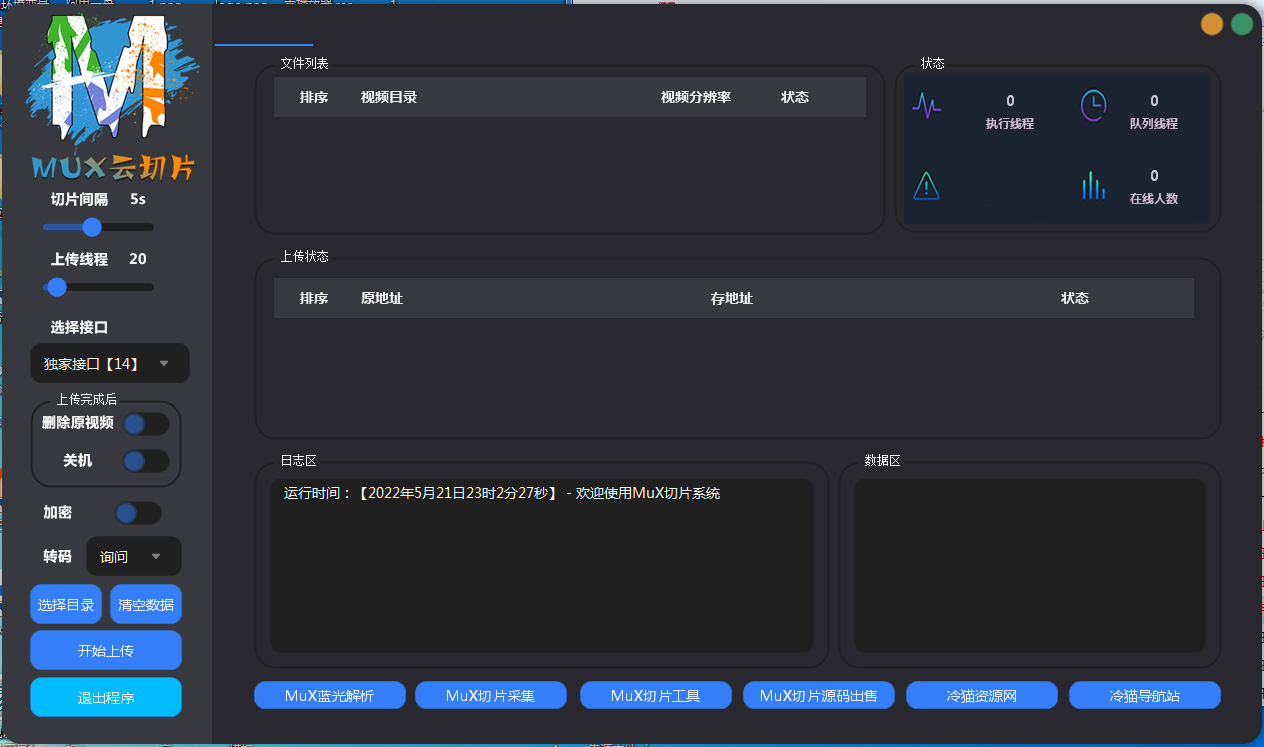
Task: Open the MuX切片采集 link button
Action: click(491, 695)
